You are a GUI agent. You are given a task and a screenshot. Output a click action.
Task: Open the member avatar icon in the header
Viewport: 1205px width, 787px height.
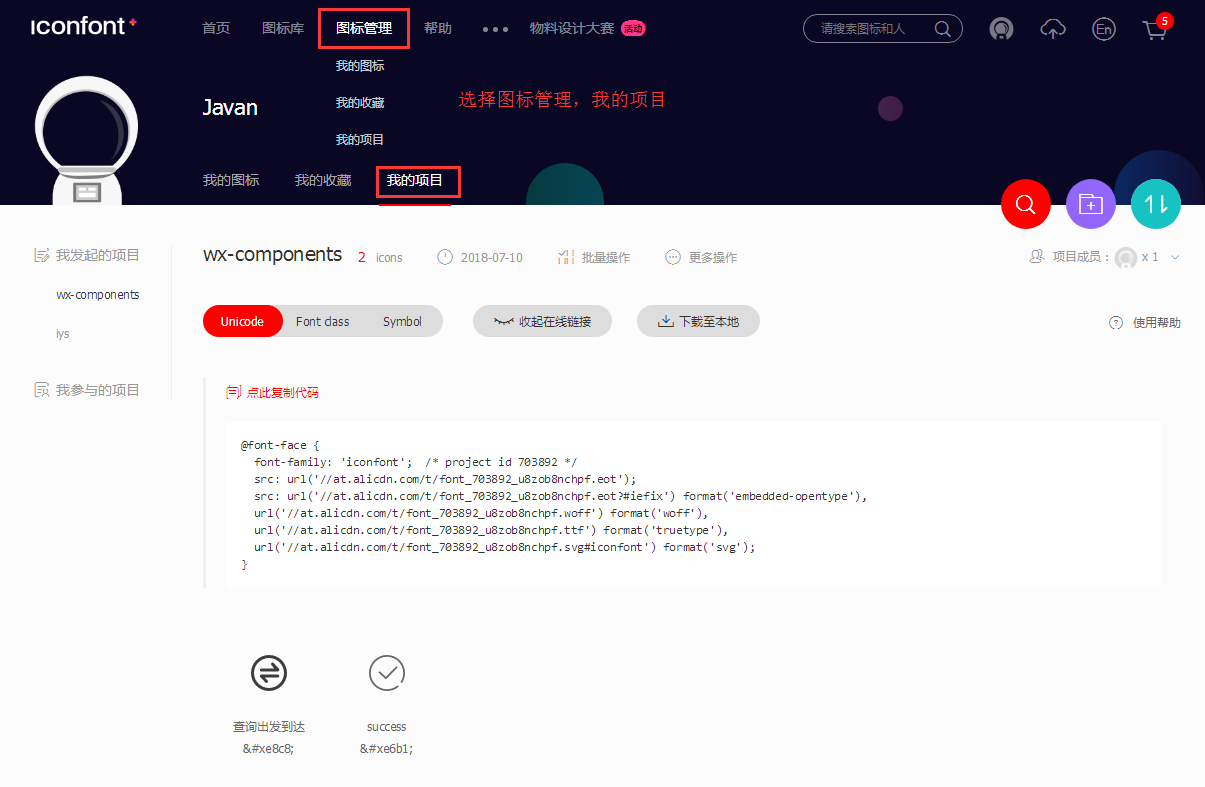pyautogui.click(x=1001, y=29)
